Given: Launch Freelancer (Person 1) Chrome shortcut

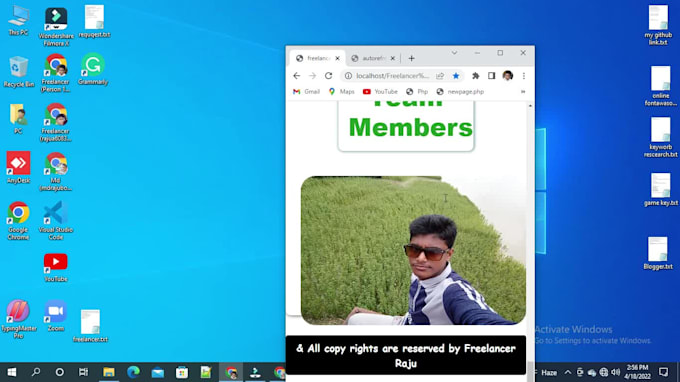Looking at the screenshot, I should coord(56,73).
